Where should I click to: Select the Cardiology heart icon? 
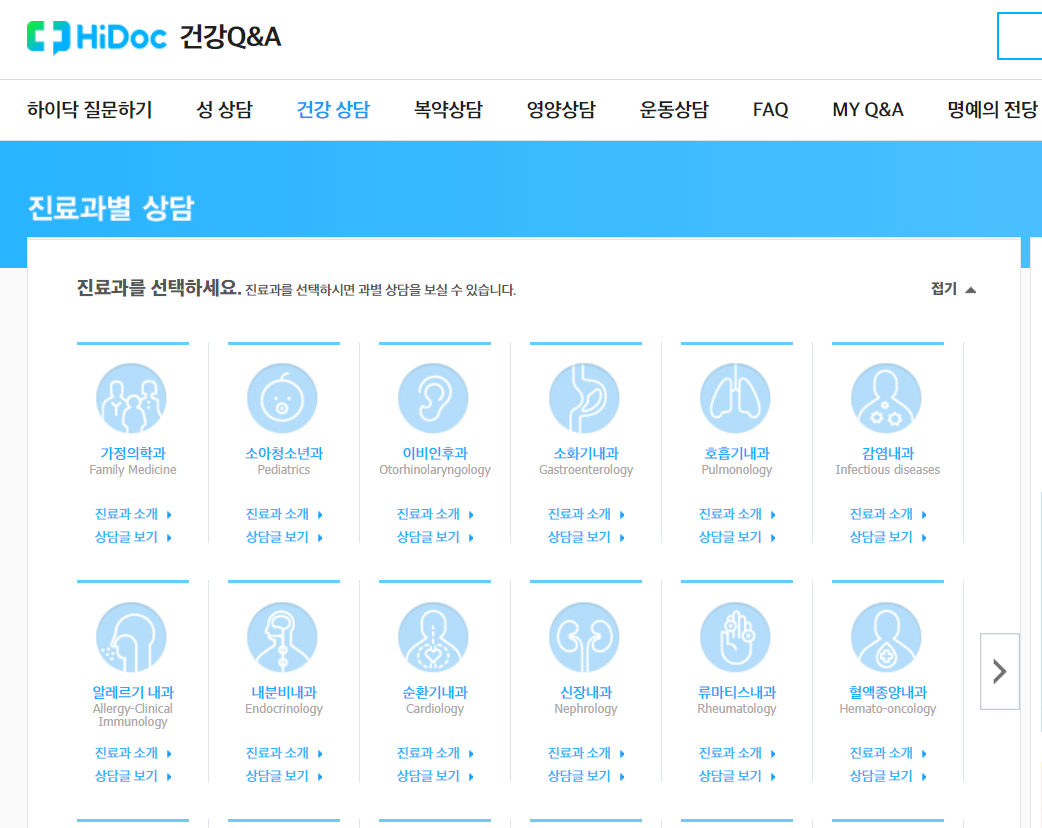(x=435, y=636)
